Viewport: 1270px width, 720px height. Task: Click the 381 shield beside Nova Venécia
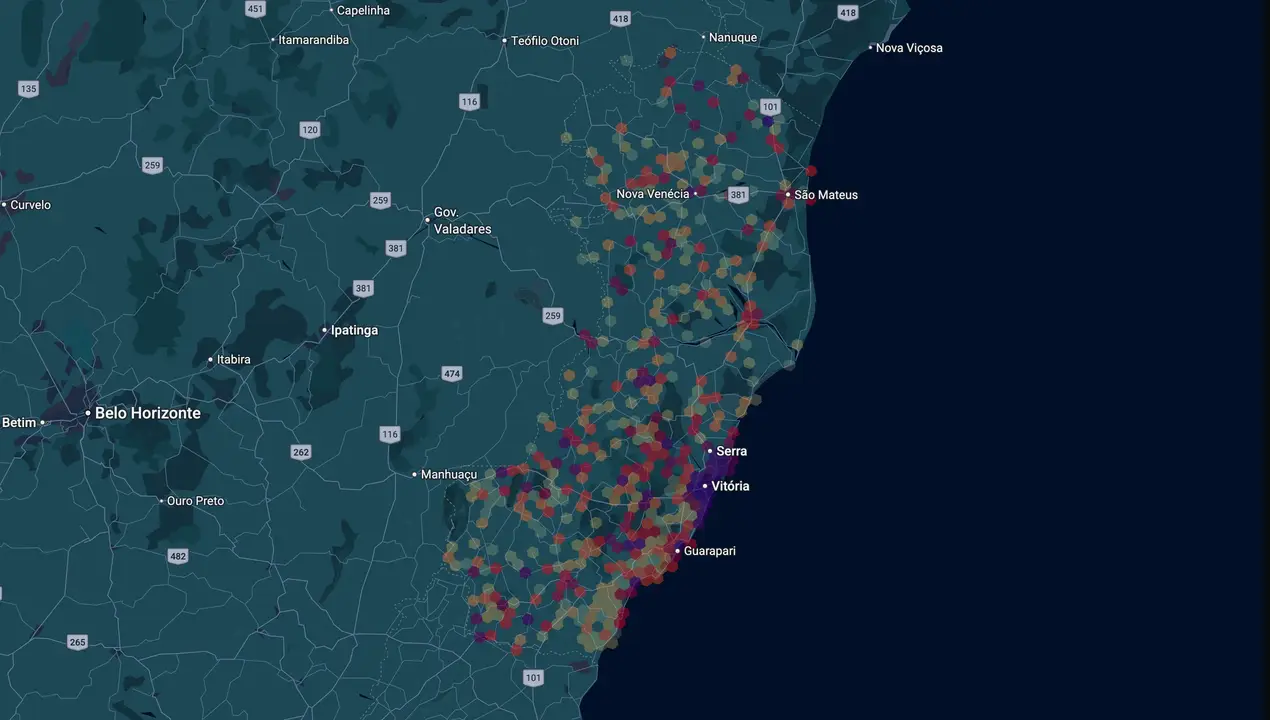click(738, 195)
